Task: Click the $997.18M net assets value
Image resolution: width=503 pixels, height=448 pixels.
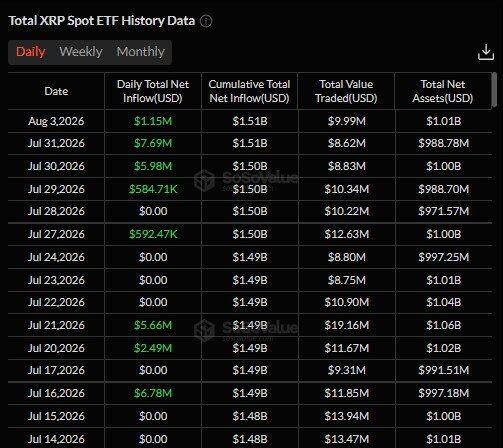Action: coord(444,393)
